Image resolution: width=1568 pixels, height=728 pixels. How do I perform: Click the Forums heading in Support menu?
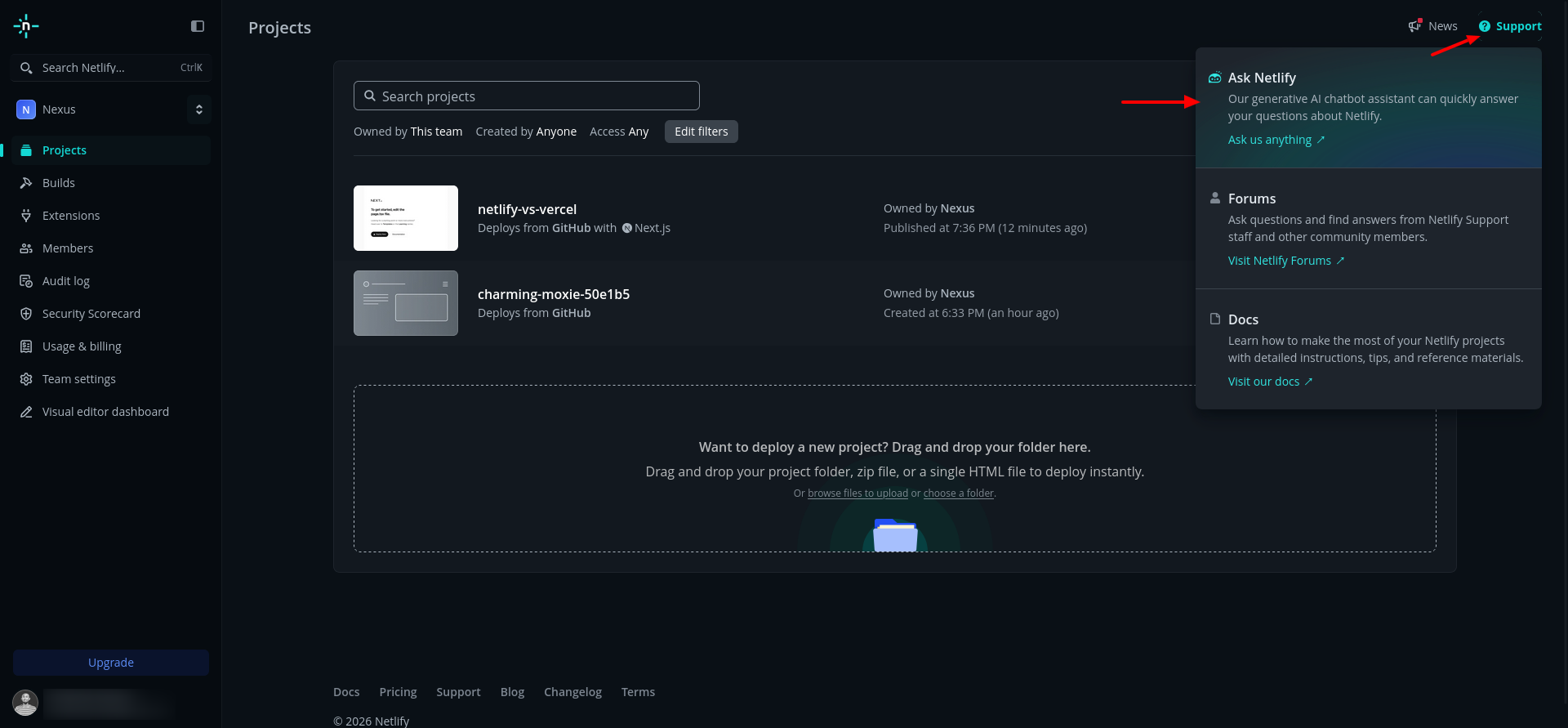[1252, 199]
